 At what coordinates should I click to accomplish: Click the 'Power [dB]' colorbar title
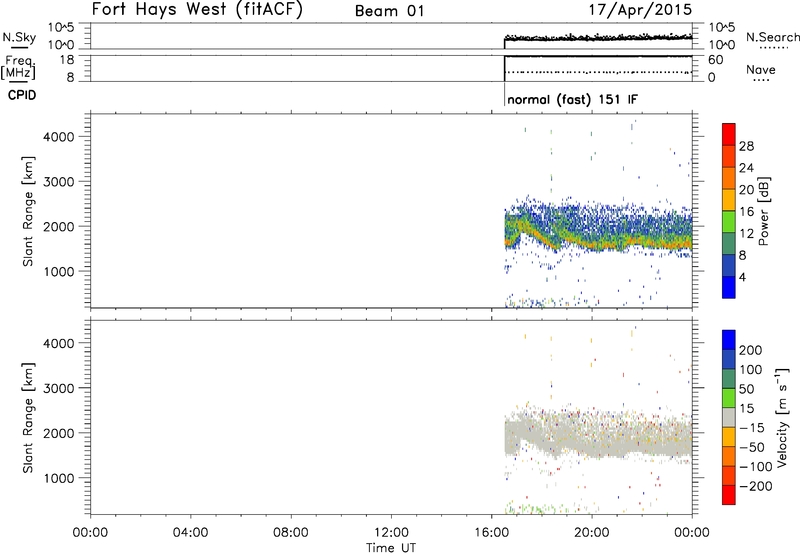[x=763, y=211]
